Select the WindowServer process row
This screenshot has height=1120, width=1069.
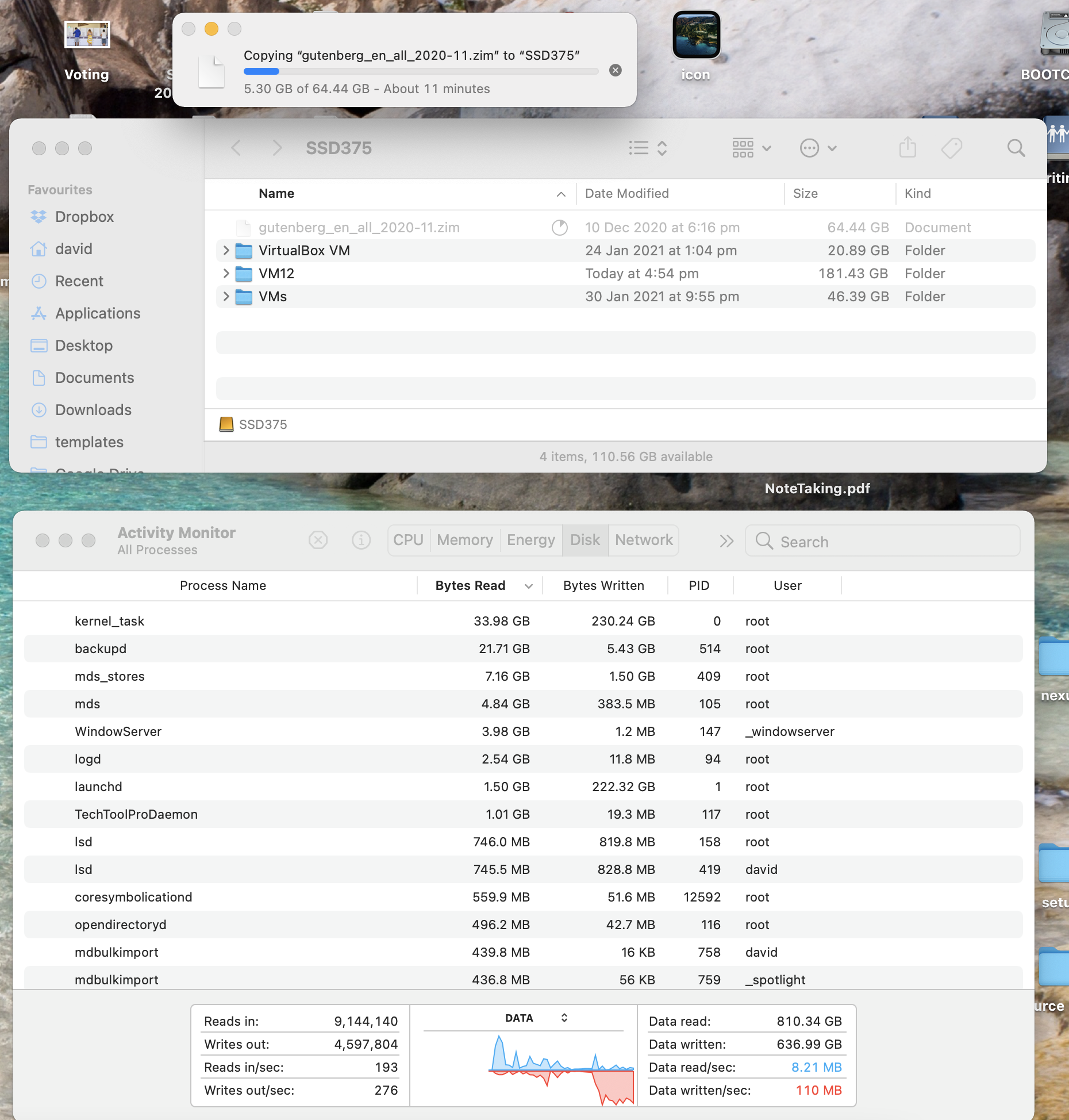[524, 731]
